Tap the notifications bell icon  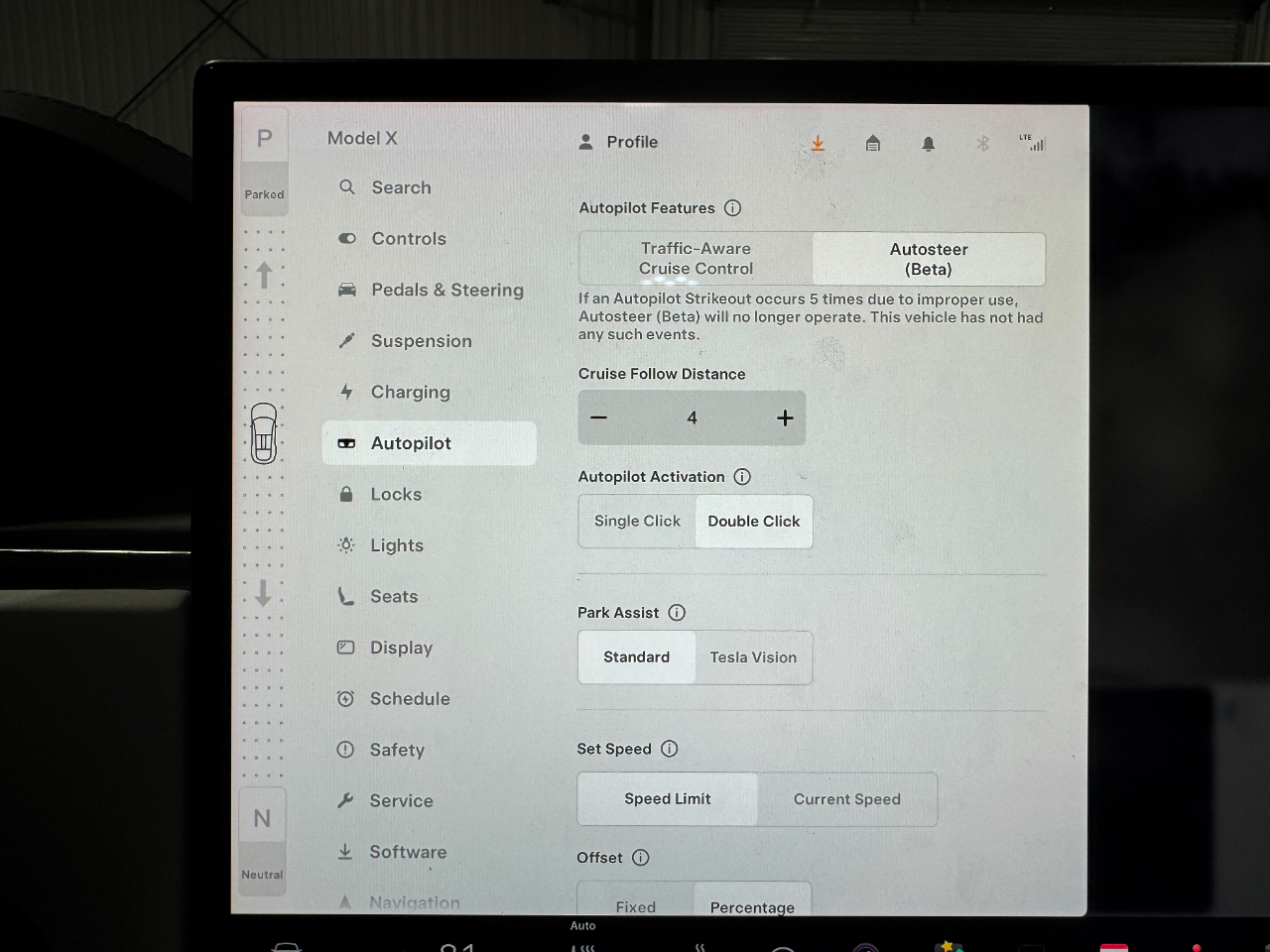929,144
